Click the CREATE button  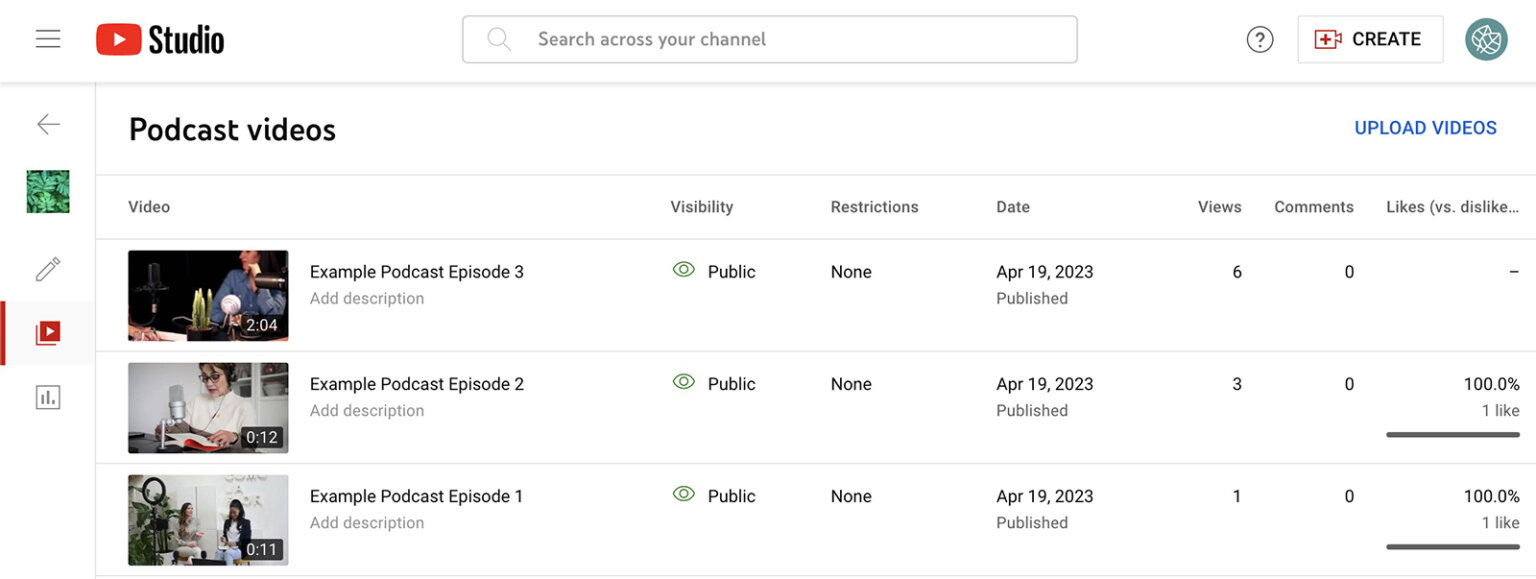[x=1370, y=39]
